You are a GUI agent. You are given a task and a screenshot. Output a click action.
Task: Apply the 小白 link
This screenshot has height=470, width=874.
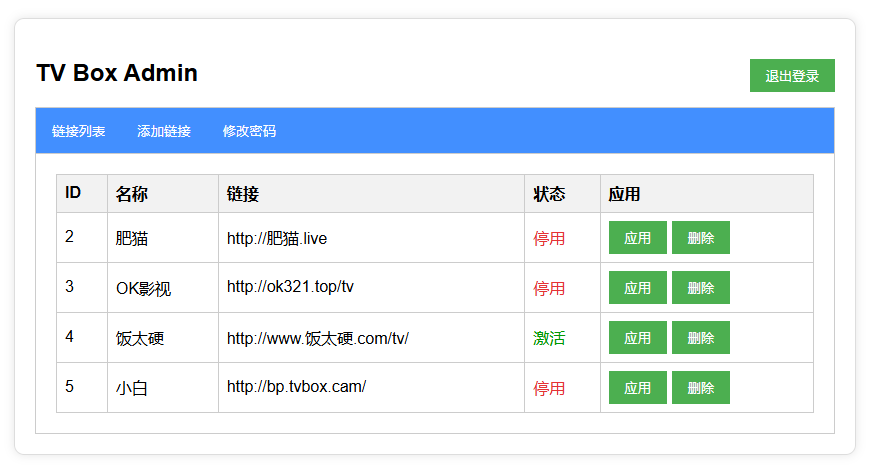click(637, 387)
